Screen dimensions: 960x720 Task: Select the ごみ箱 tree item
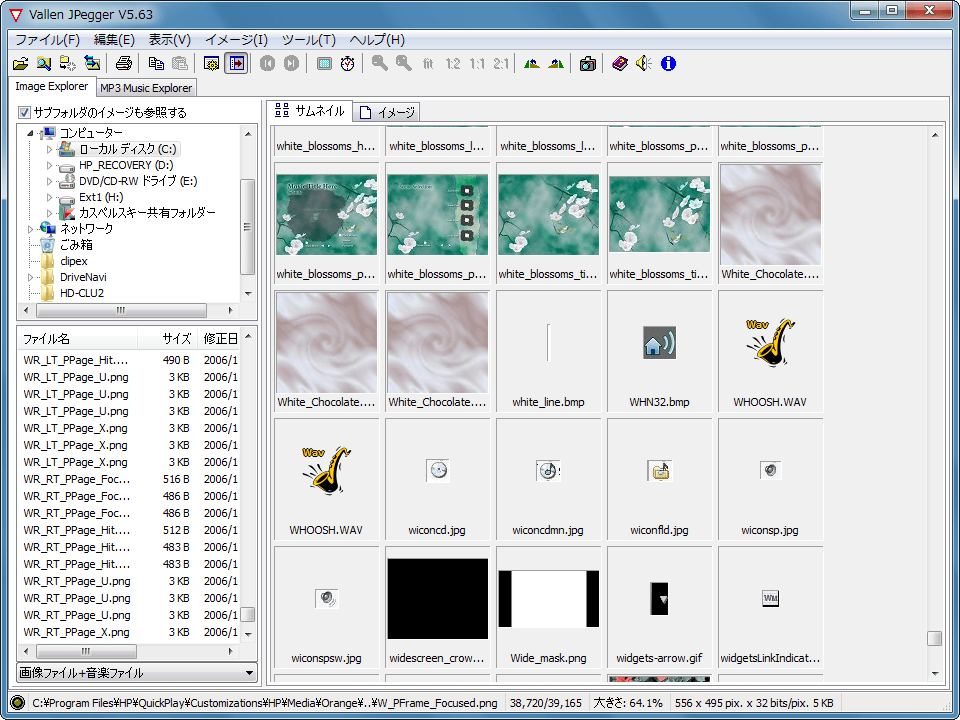click(77, 245)
